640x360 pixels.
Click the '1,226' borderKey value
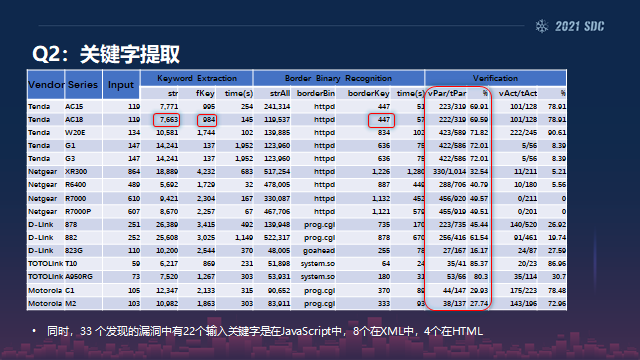381,171
